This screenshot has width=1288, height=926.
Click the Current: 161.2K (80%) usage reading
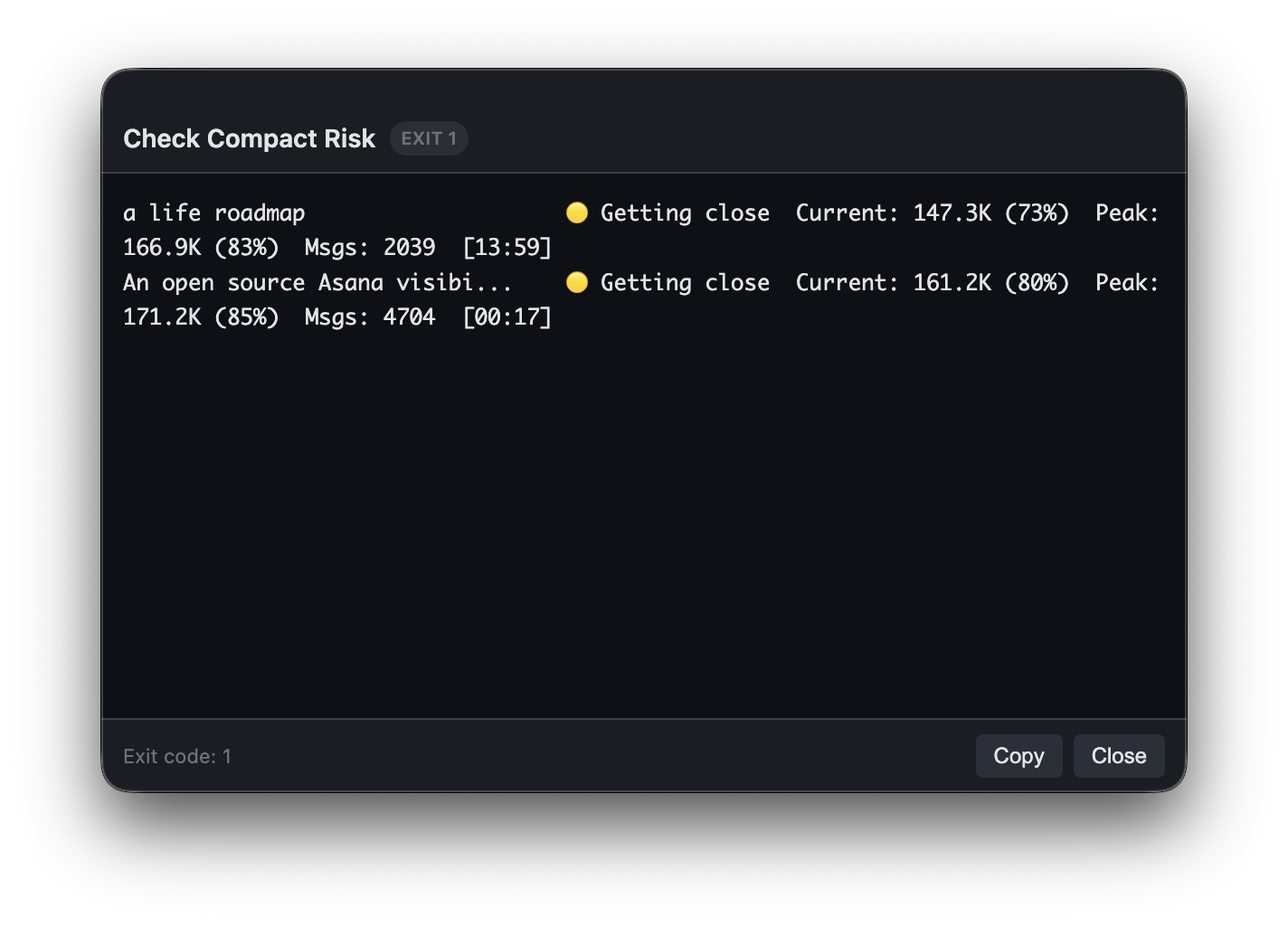pos(932,282)
